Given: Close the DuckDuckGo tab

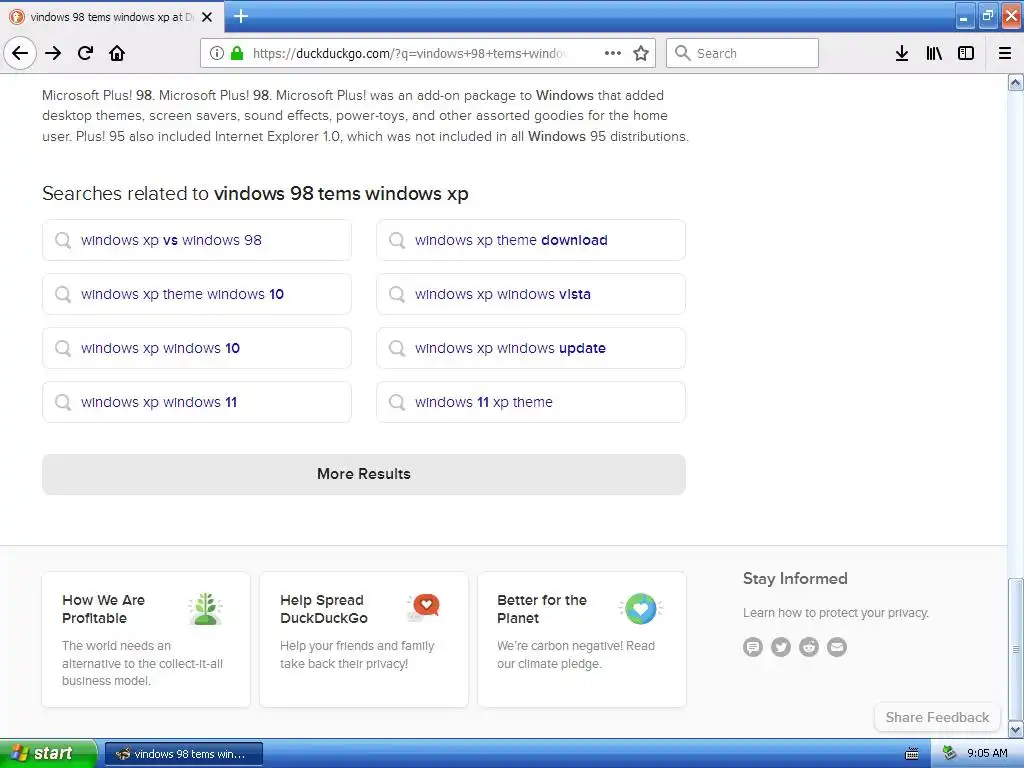Looking at the screenshot, I should pos(207,17).
